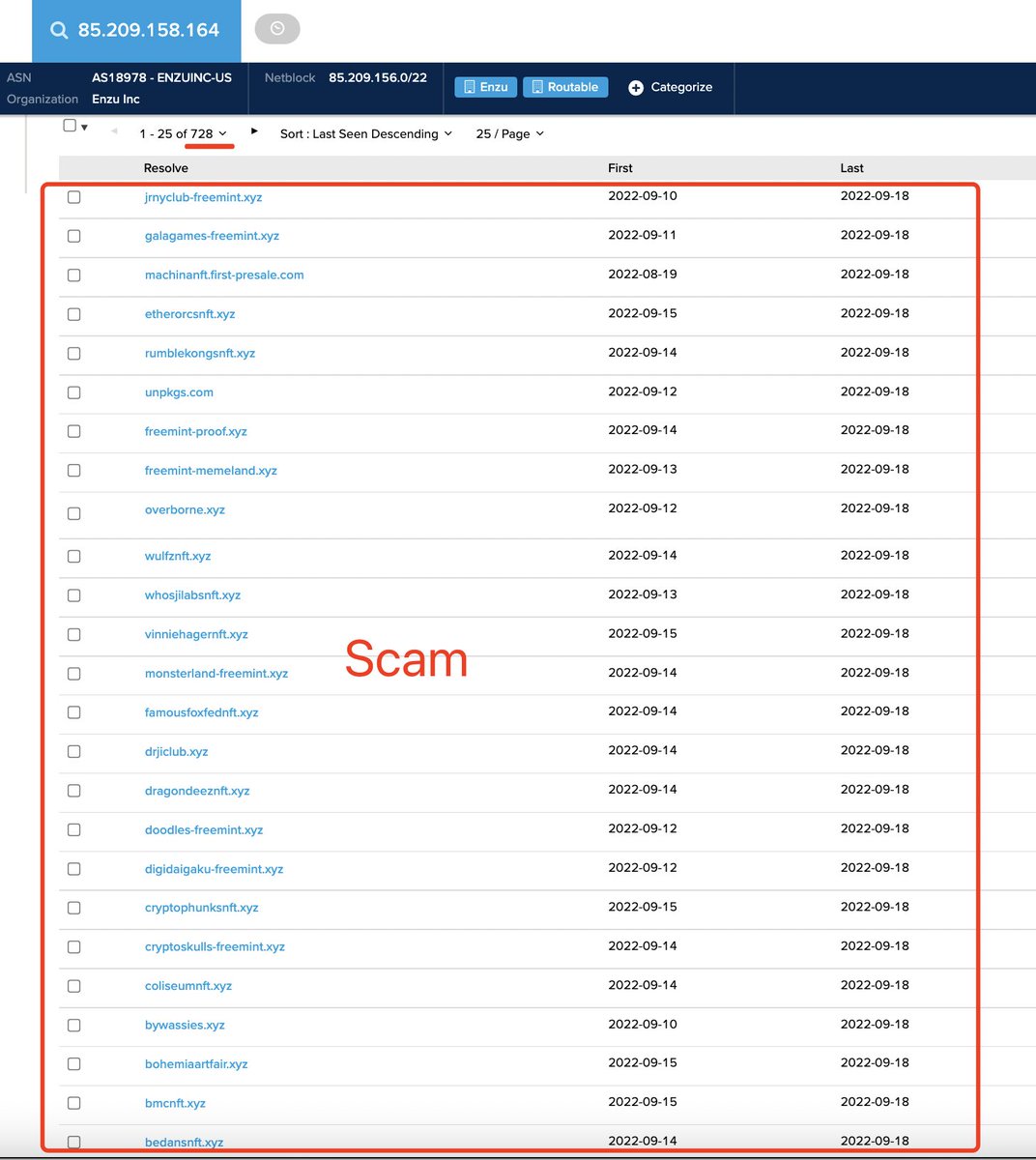The height and width of the screenshot is (1160, 1036).
Task: Click AS18978 - ENZUINC-US ASN value
Action: 161,77
